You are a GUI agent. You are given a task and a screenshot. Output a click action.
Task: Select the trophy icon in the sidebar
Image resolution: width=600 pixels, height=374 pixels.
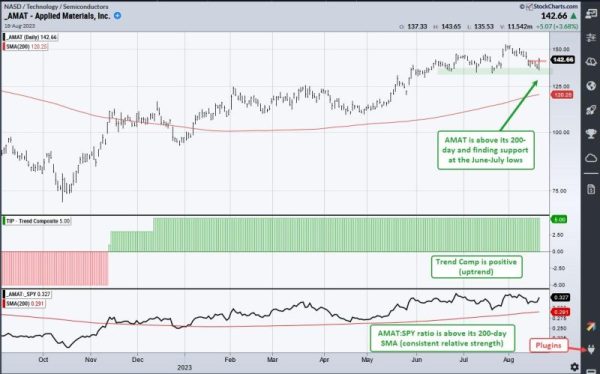point(591,134)
